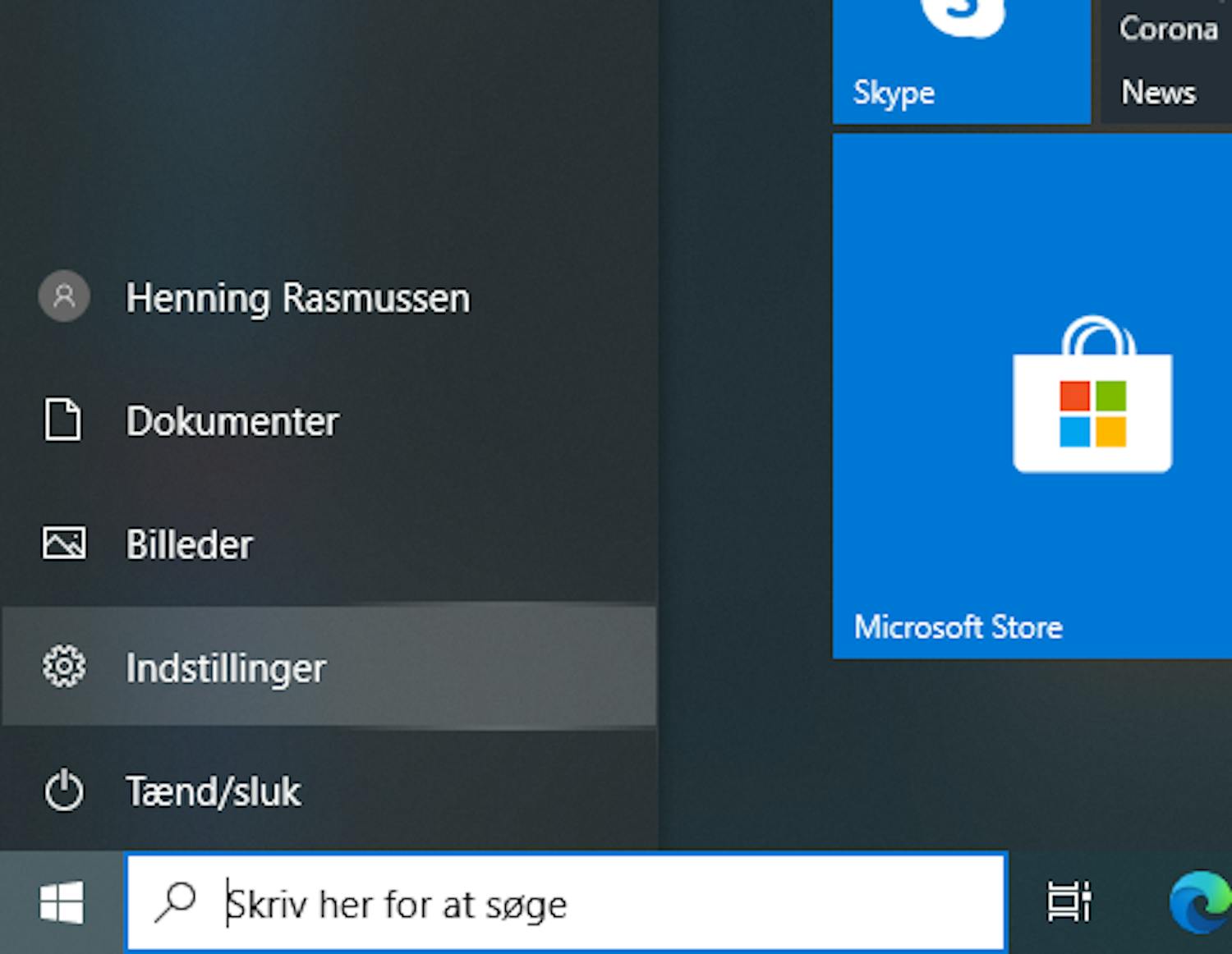1232x954 pixels.
Task: Click inside the 'Skriv her for at søge' field
Action: 493,903
